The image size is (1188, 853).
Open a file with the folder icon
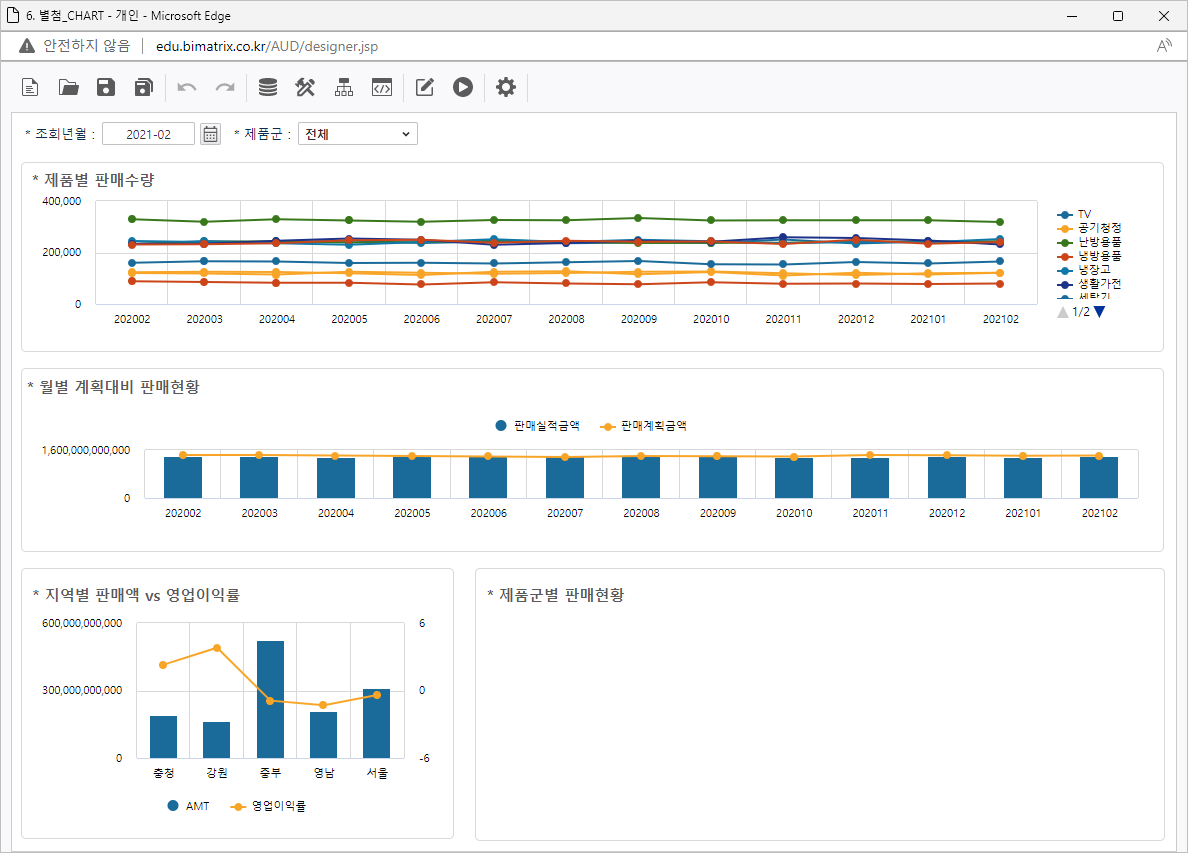tap(68, 88)
